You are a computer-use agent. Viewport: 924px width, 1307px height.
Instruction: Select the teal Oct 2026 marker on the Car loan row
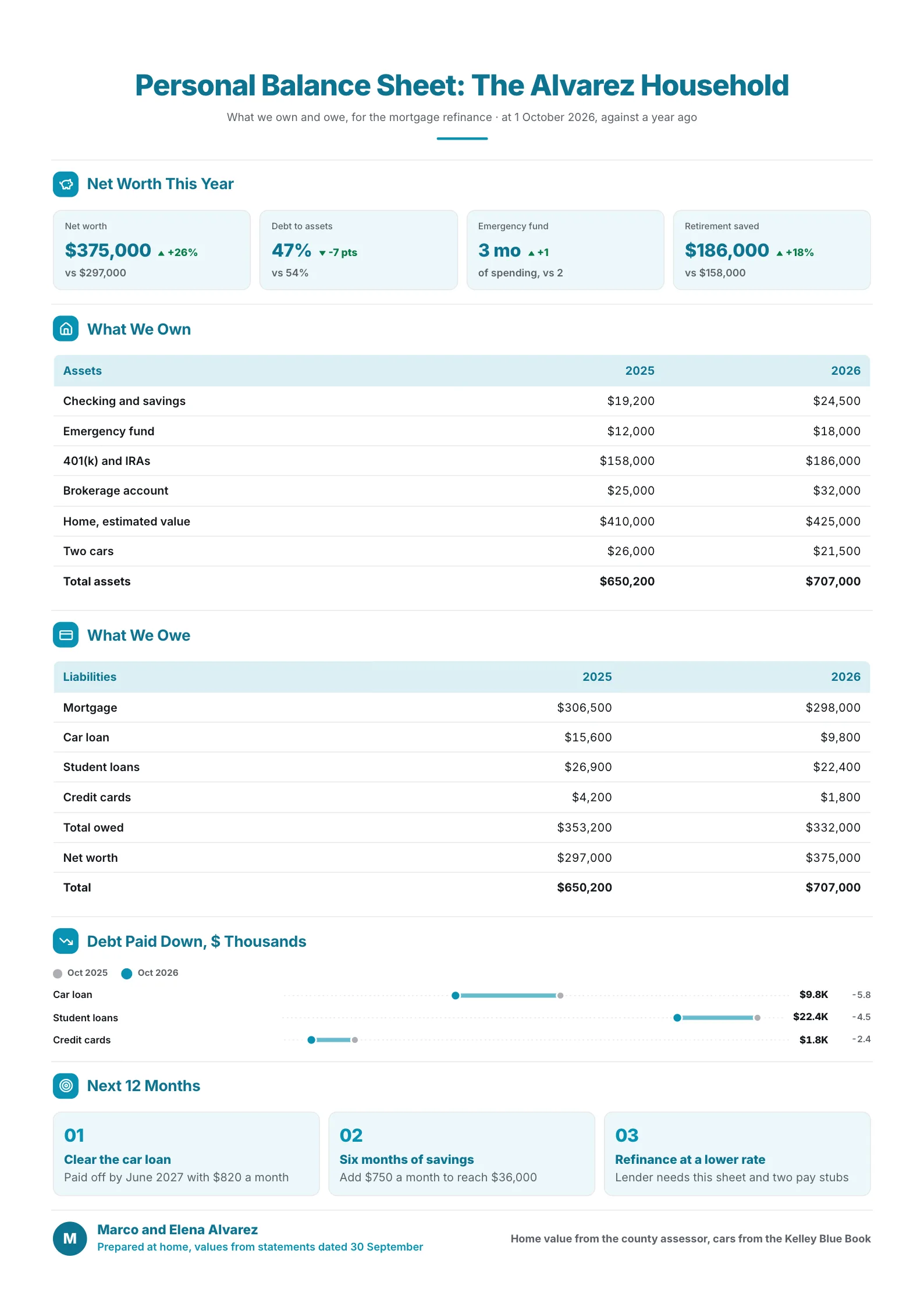[x=456, y=996]
